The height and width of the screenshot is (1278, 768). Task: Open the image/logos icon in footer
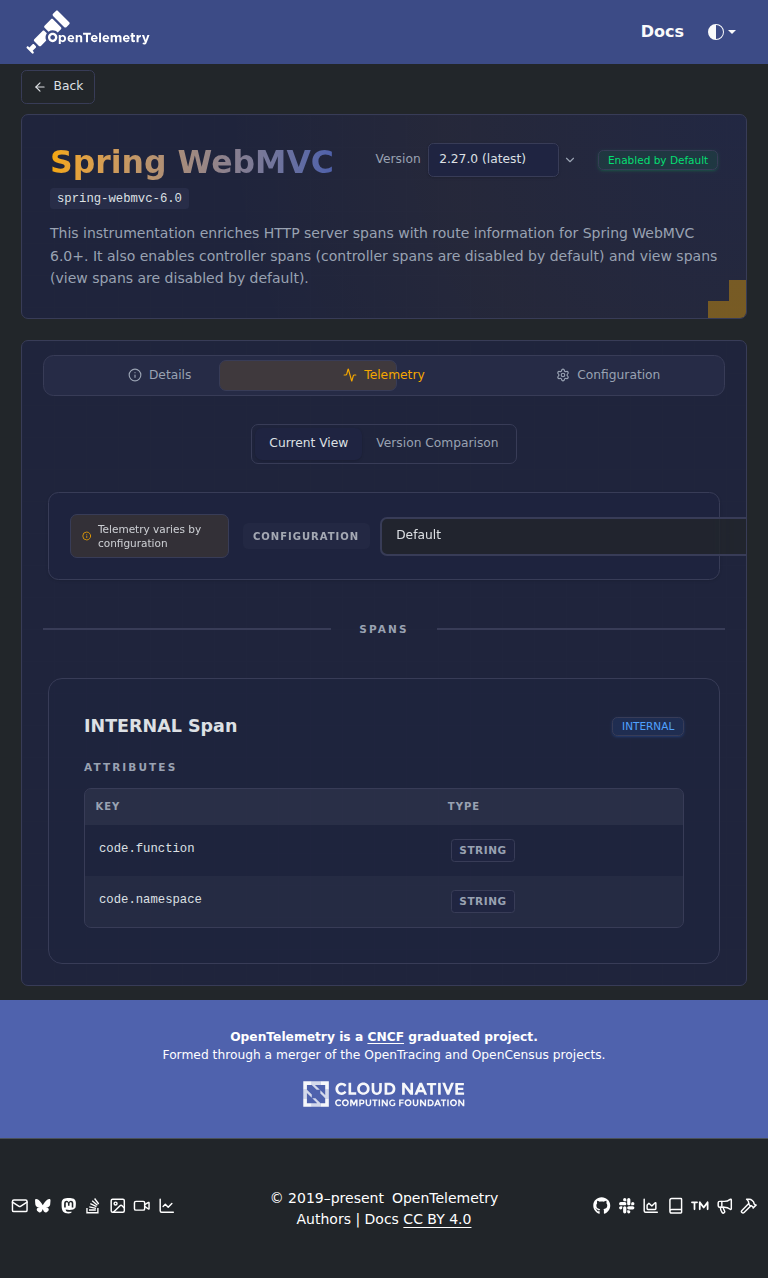117,1206
